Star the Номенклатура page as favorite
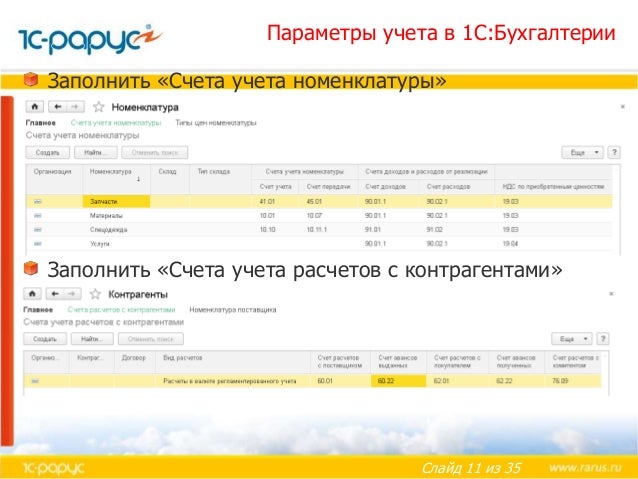This screenshot has height=479, width=638. [98, 107]
